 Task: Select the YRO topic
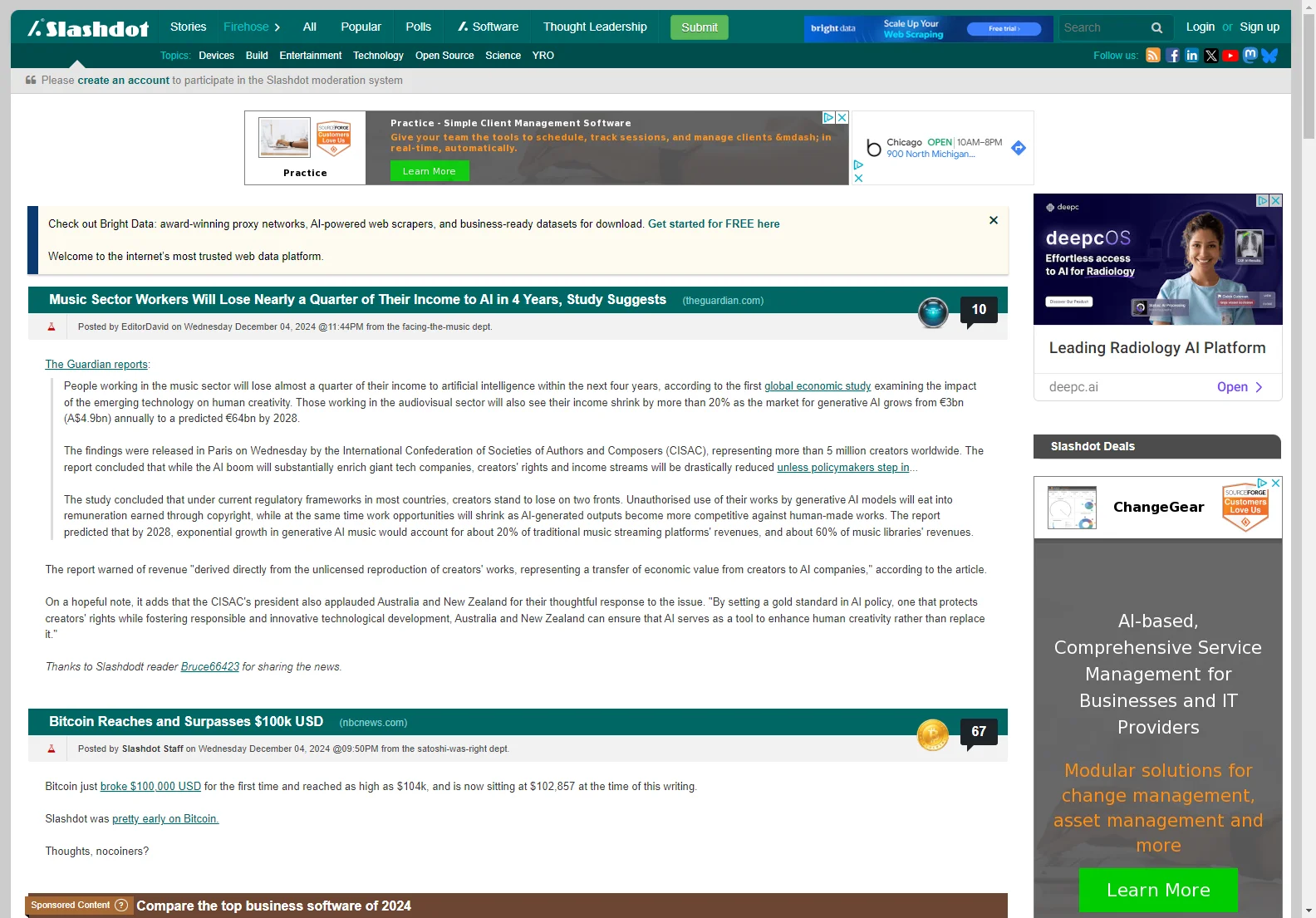coord(543,56)
